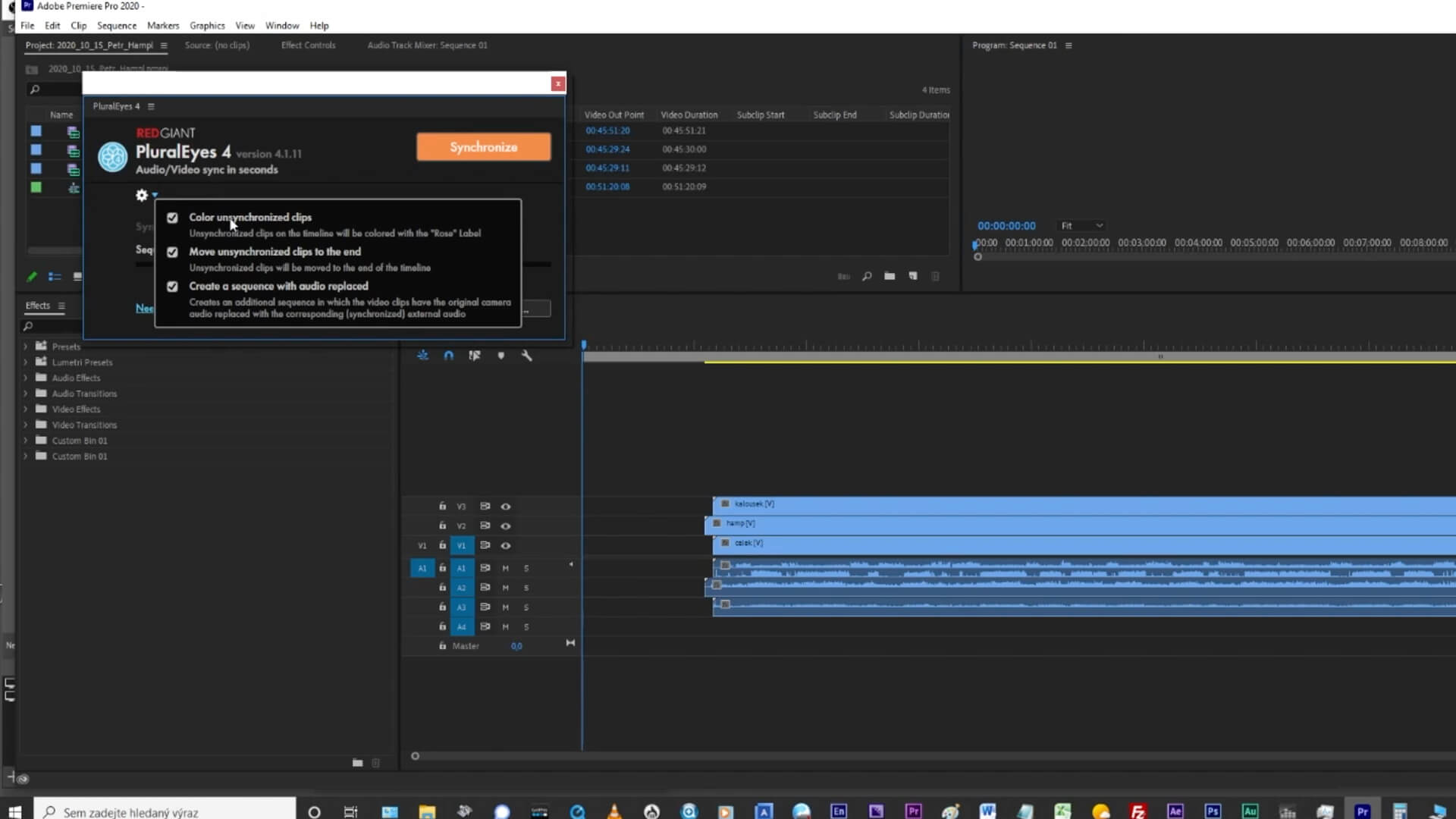The width and height of the screenshot is (1456, 819).
Task: Mute audio track A3
Action: pos(506,607)
